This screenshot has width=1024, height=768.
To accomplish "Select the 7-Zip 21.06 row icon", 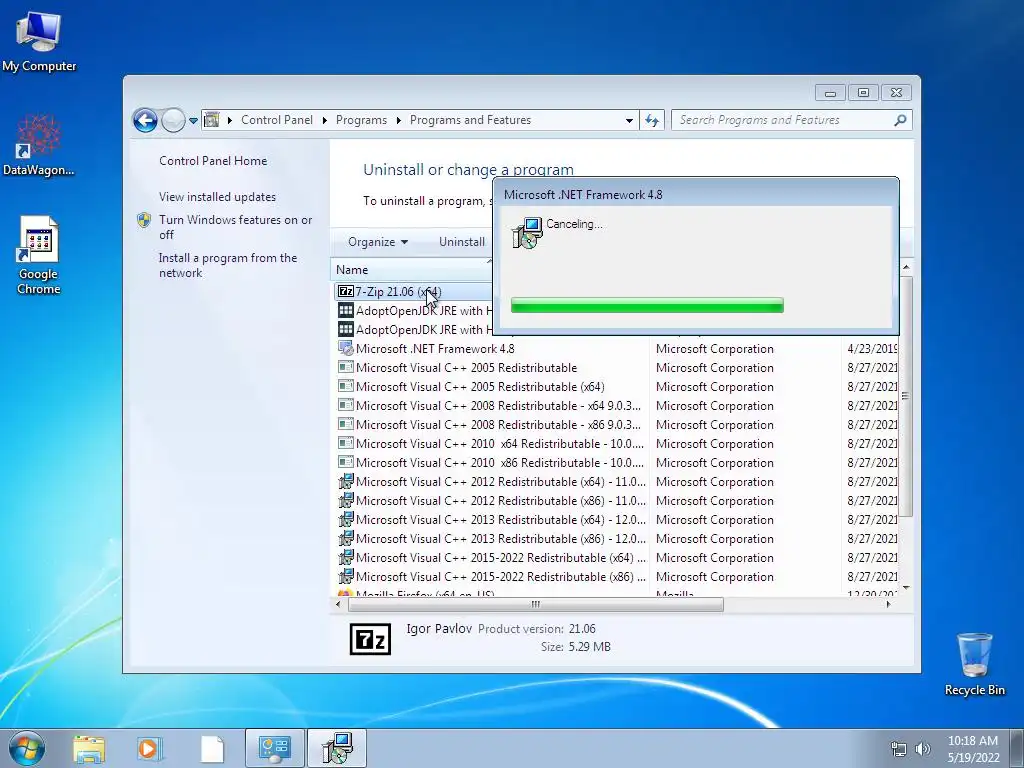I will [x=345, y=292].
